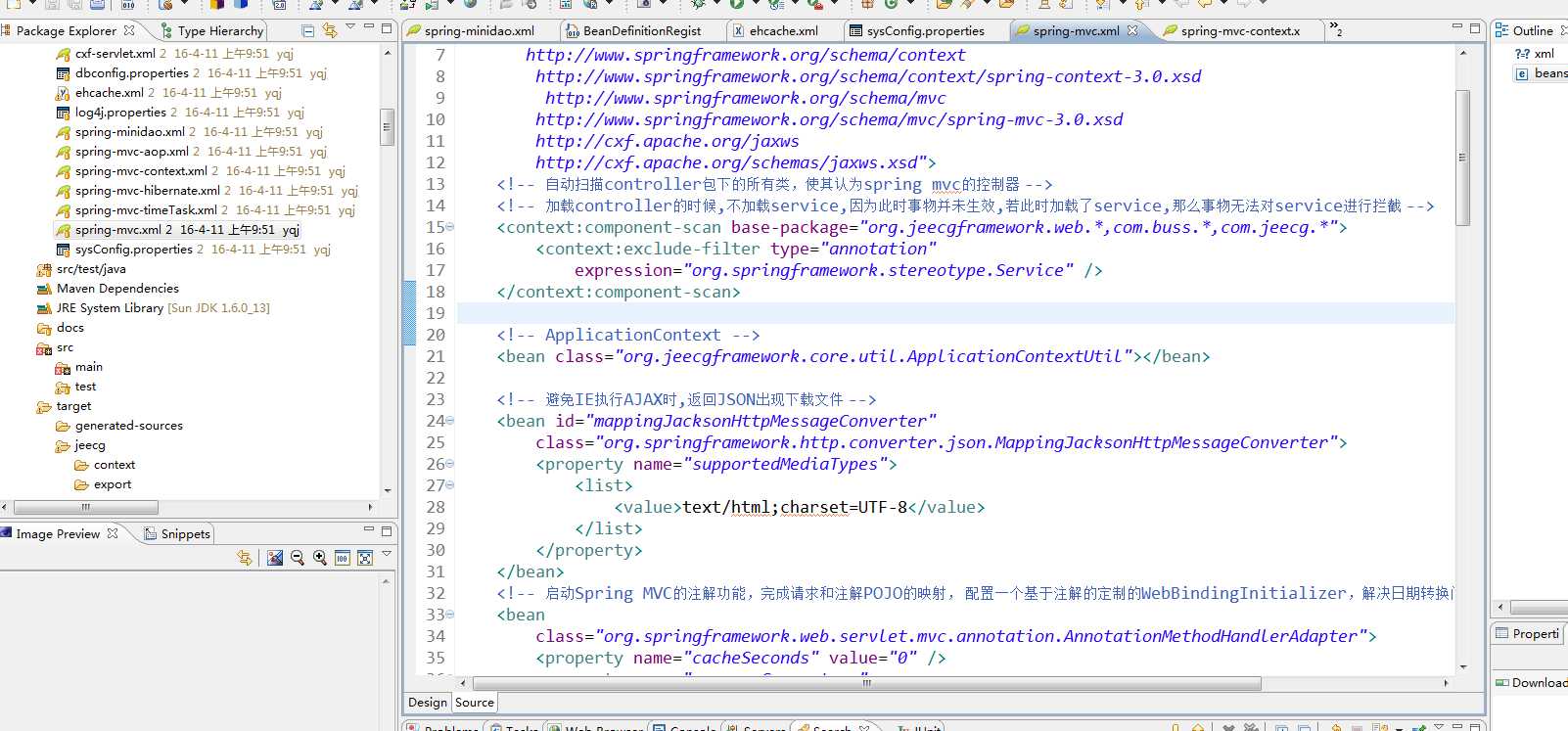
Task: Open sysConfig.properties editor tab
Action: 925,30
